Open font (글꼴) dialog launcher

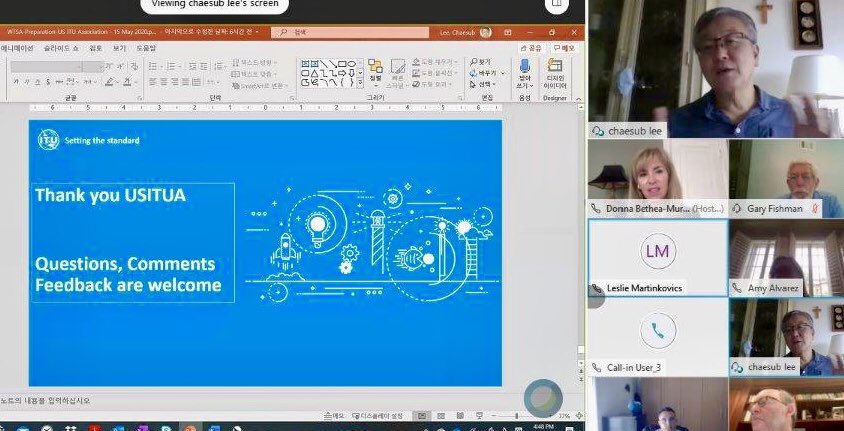click(139, 98)
